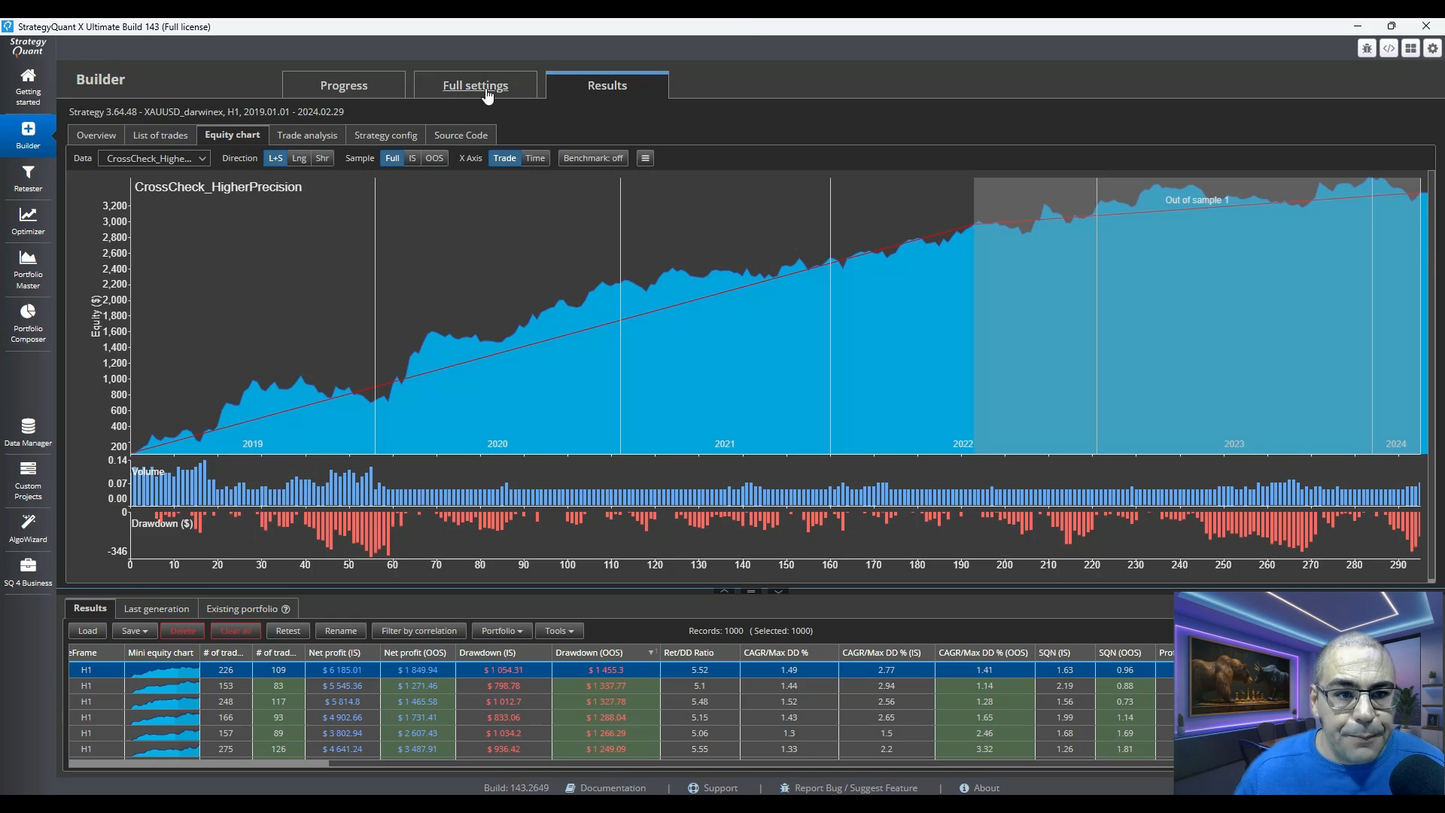Set X Axis to Time
Image resolution: width=1445 pixels, height=813 pixels.
click(x=536, y=158)
